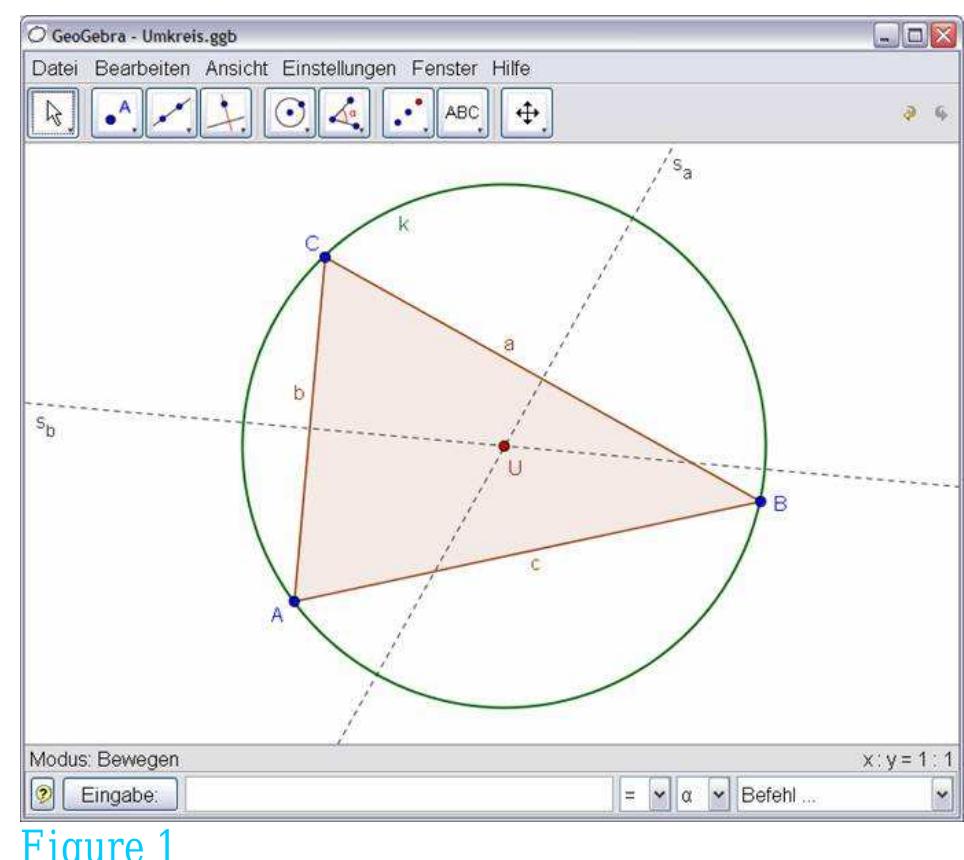Click the 'x : y = 1 : 1' ratio text

[908, 760]
